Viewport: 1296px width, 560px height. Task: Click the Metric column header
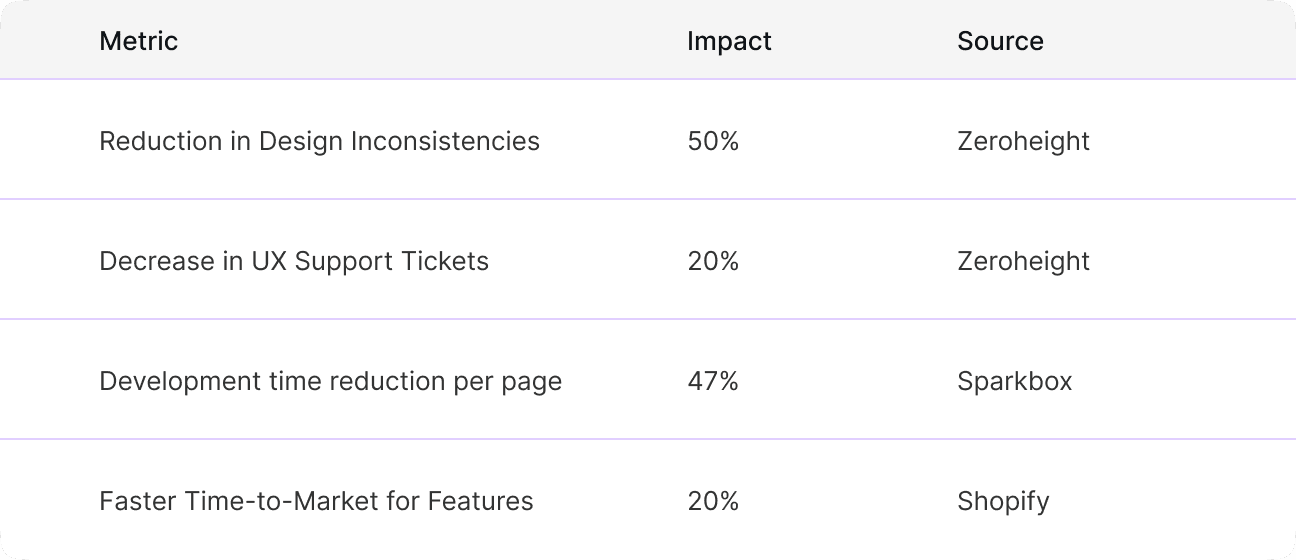point(138,41)
